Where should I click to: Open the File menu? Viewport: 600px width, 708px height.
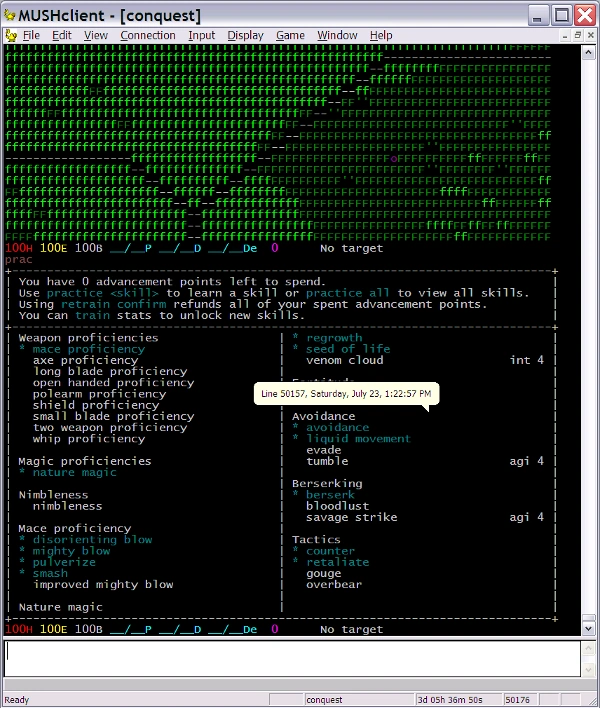31,35
